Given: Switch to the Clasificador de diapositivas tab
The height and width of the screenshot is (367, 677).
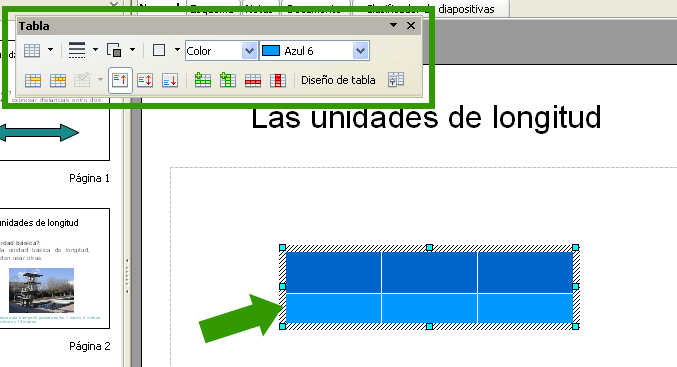Looking at the screenshot, I should click(431, 9).
